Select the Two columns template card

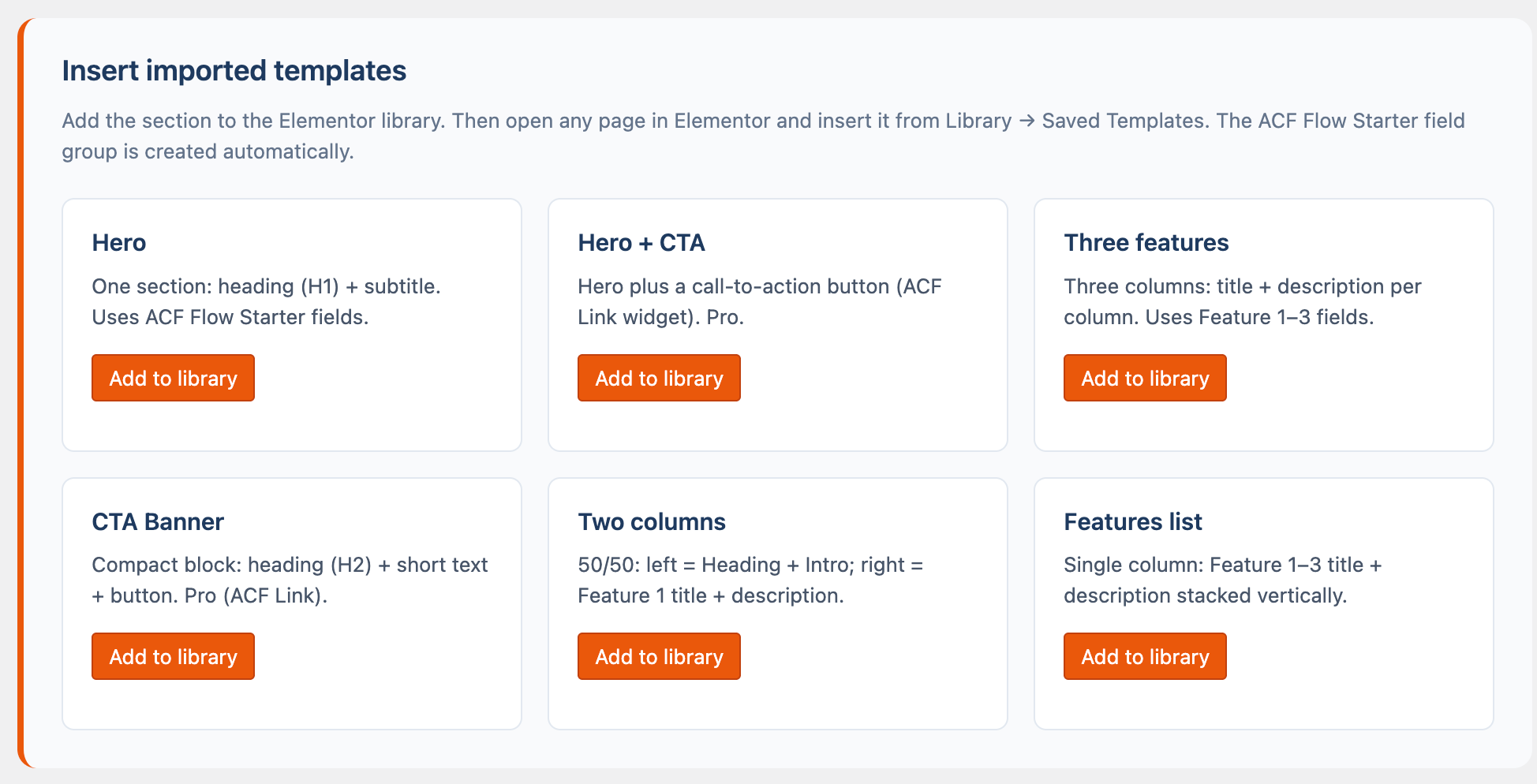click(x=777, y=603)
